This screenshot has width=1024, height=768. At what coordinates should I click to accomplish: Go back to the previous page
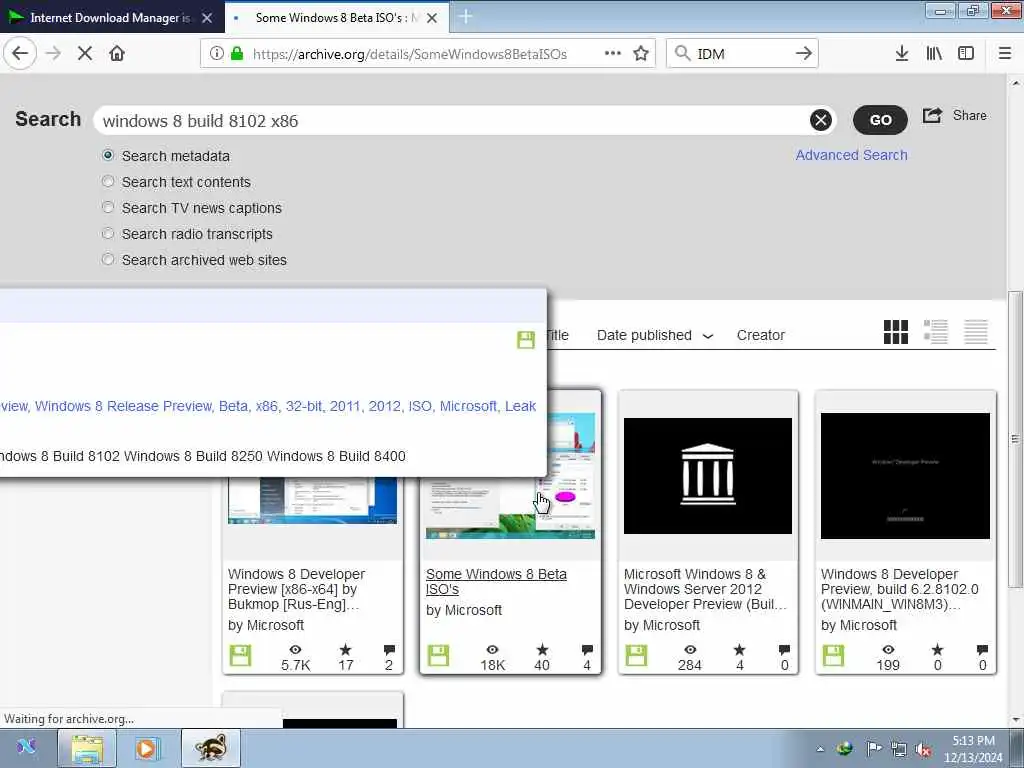coord(20,54)
